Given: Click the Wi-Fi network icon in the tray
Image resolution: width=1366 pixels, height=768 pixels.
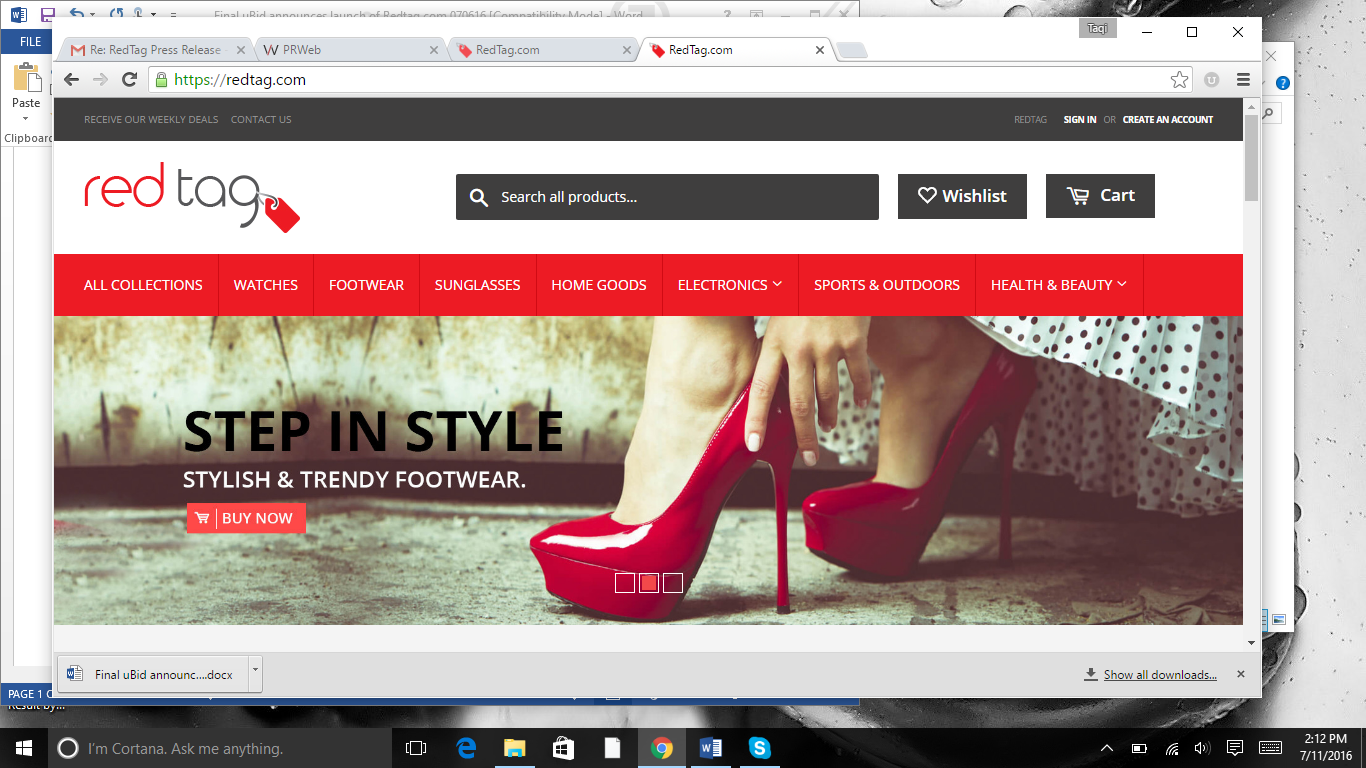Looking at the screenshot, I should pyautogui.click(x=1171, y=748).
